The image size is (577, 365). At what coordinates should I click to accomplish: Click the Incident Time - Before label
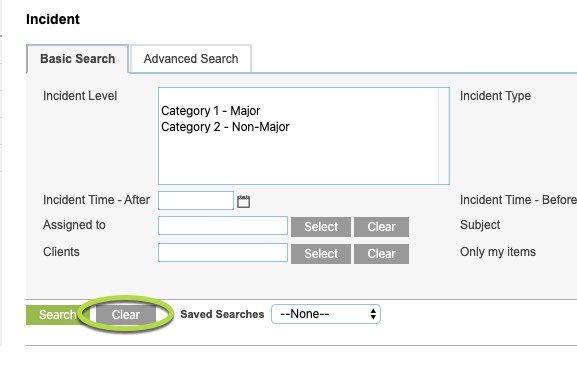click(518, 200)
